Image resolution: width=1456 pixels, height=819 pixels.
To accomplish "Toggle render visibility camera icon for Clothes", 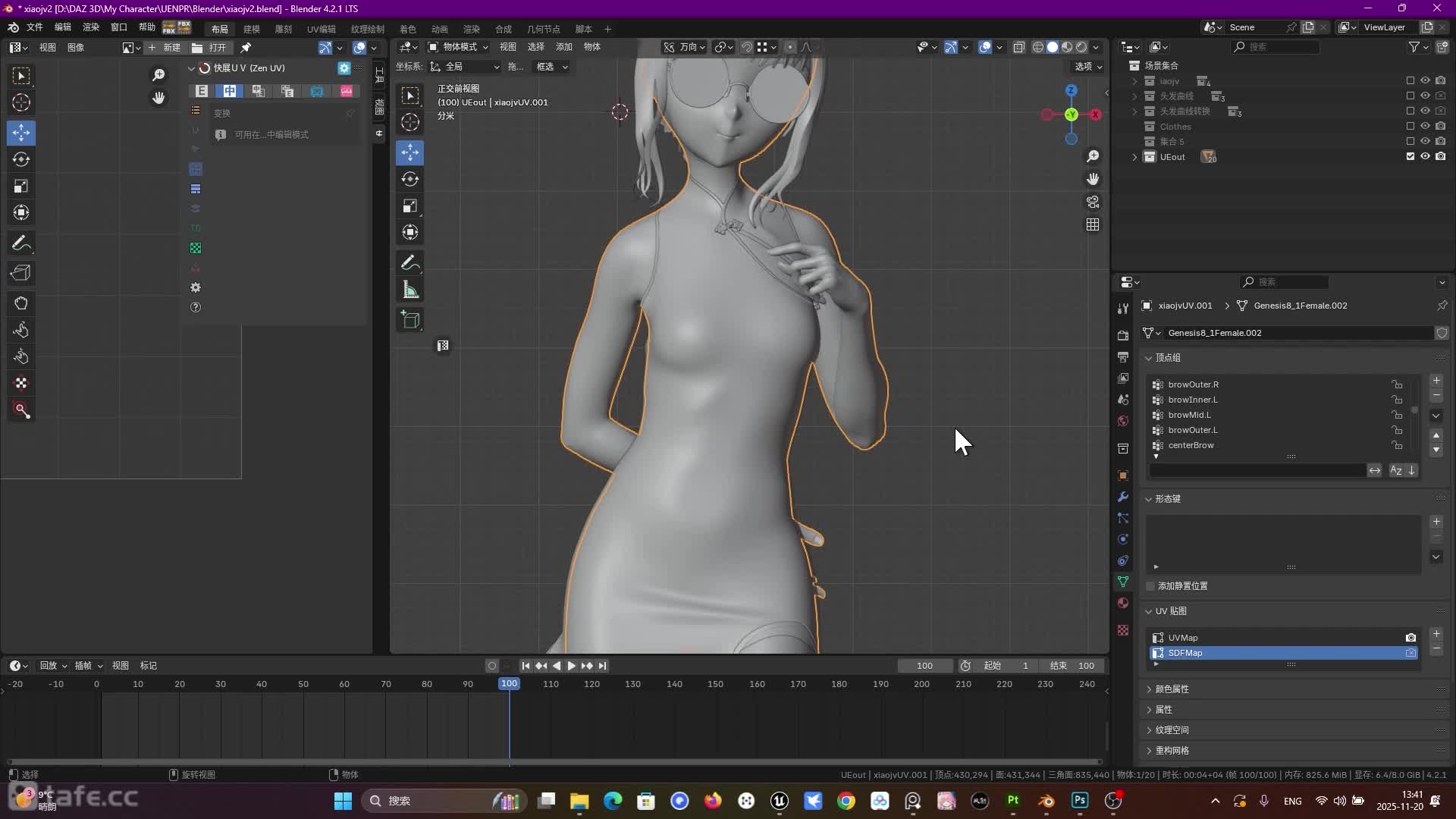I will tap(1442, 127).
